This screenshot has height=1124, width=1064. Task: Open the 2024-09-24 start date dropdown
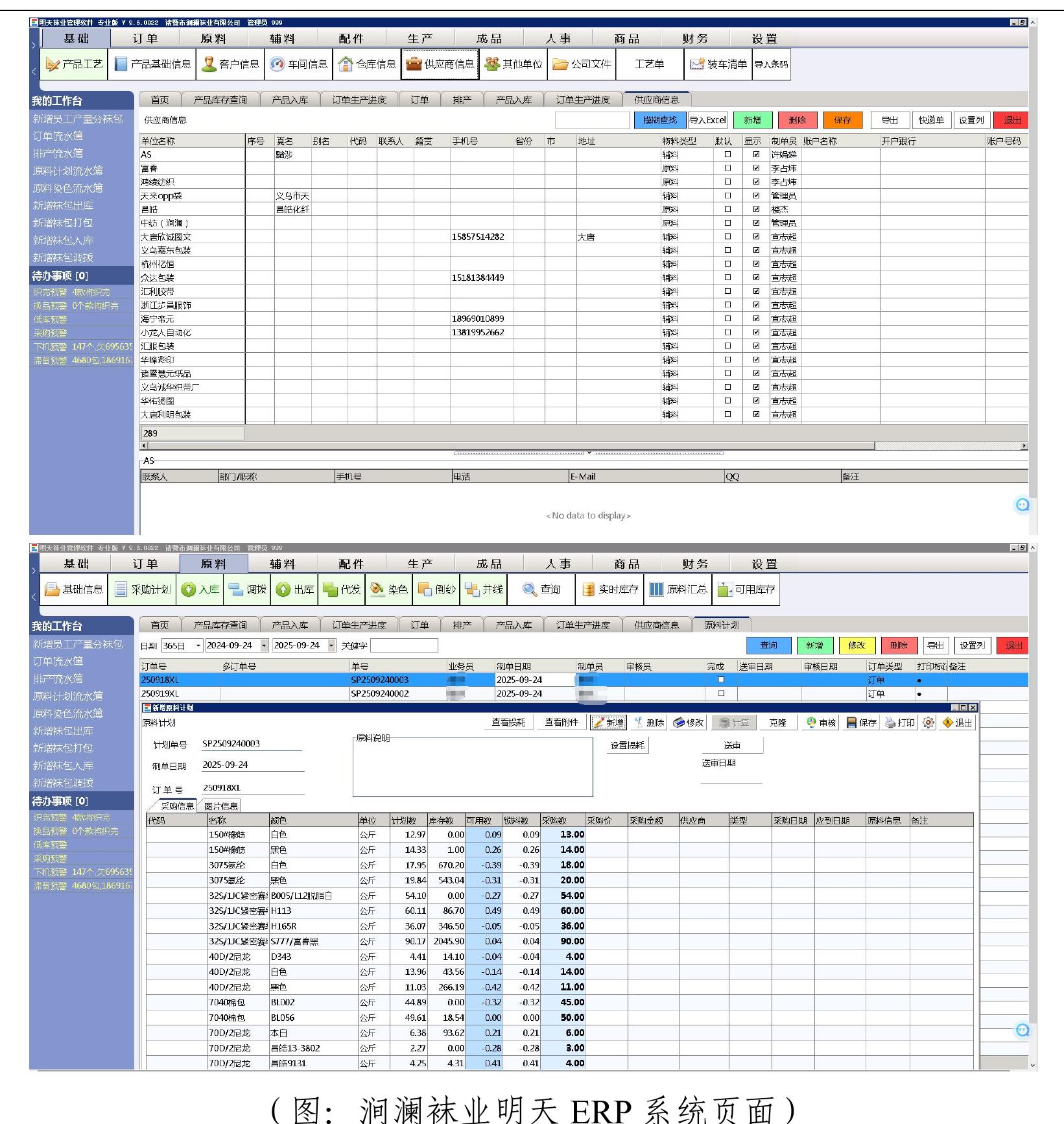coord(264,645)
